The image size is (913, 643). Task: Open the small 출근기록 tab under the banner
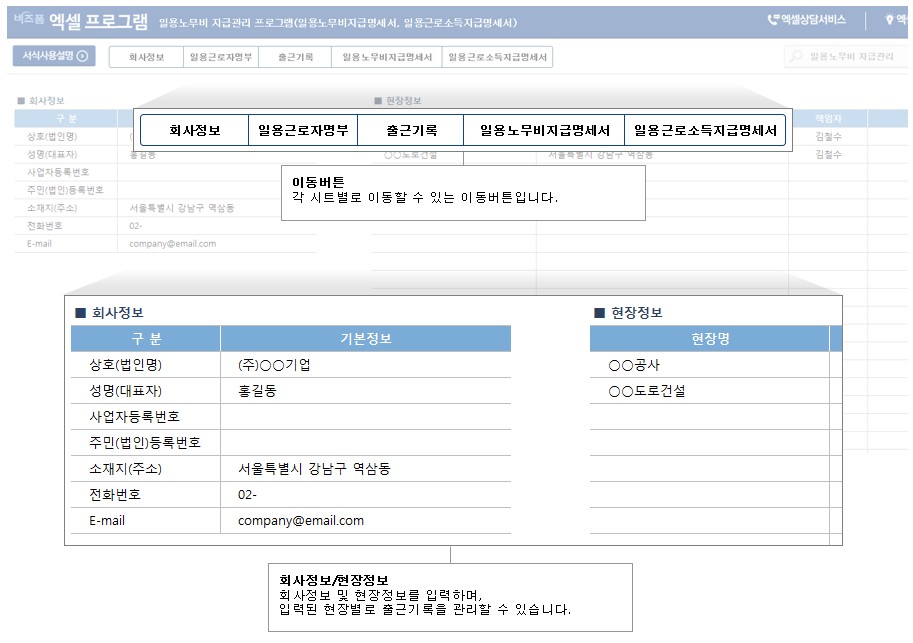(295, 57)
